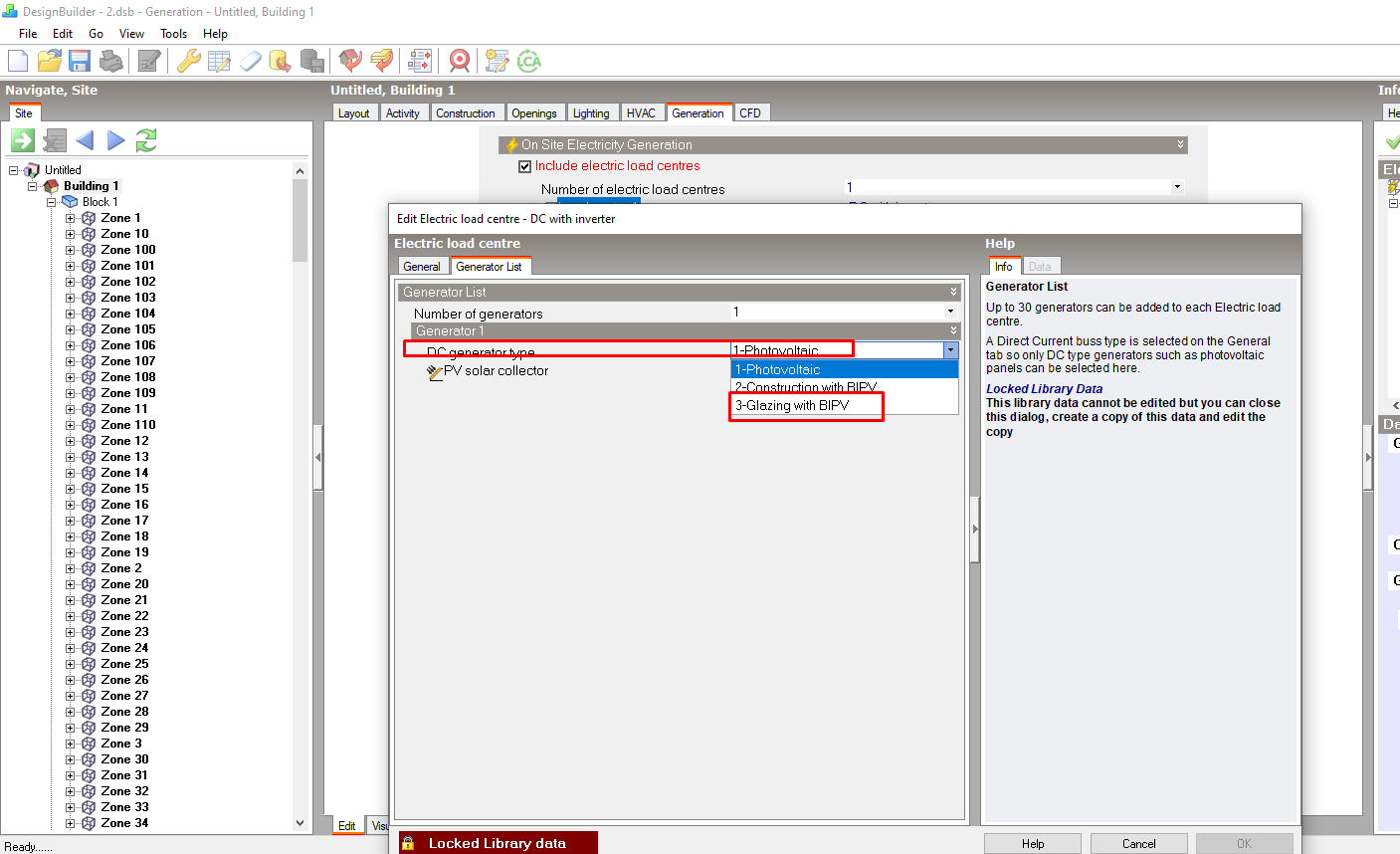The image size is (1400, 854).
Task: Open the CFD tab
Action: point(750,112)
